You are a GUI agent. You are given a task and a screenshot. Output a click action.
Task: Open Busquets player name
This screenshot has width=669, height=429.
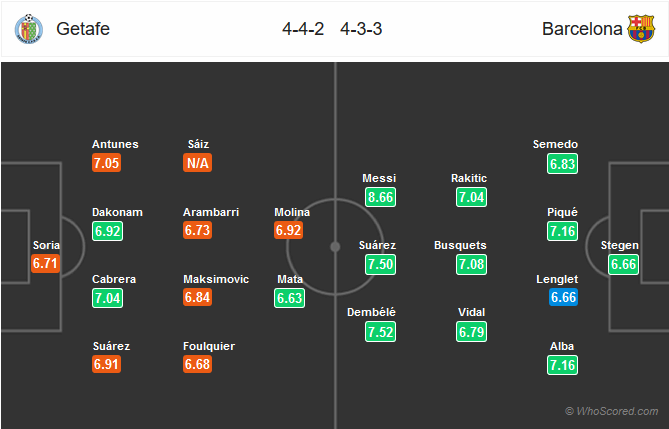(x=460, y=245)
